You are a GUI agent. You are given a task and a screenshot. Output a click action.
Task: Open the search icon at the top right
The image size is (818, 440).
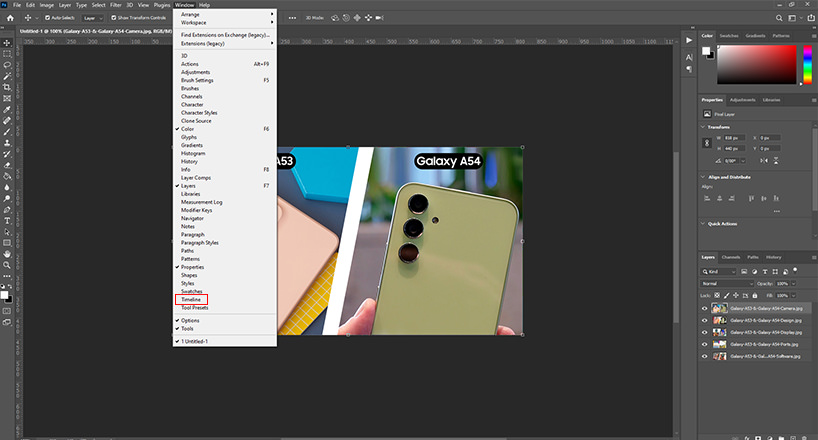click(x=779, y=18)
